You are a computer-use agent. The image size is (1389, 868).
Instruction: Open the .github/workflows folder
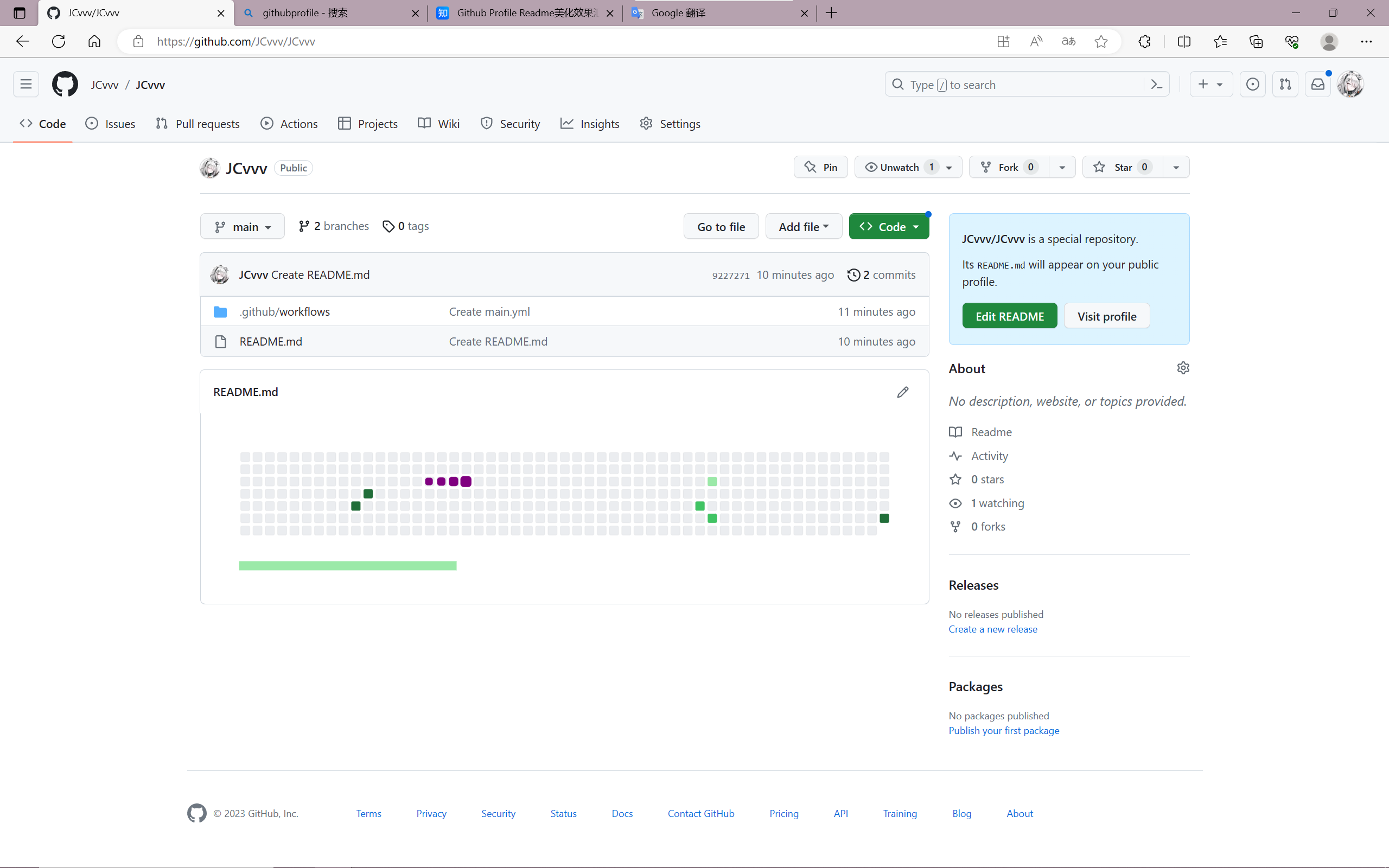[x=285, y=312]
